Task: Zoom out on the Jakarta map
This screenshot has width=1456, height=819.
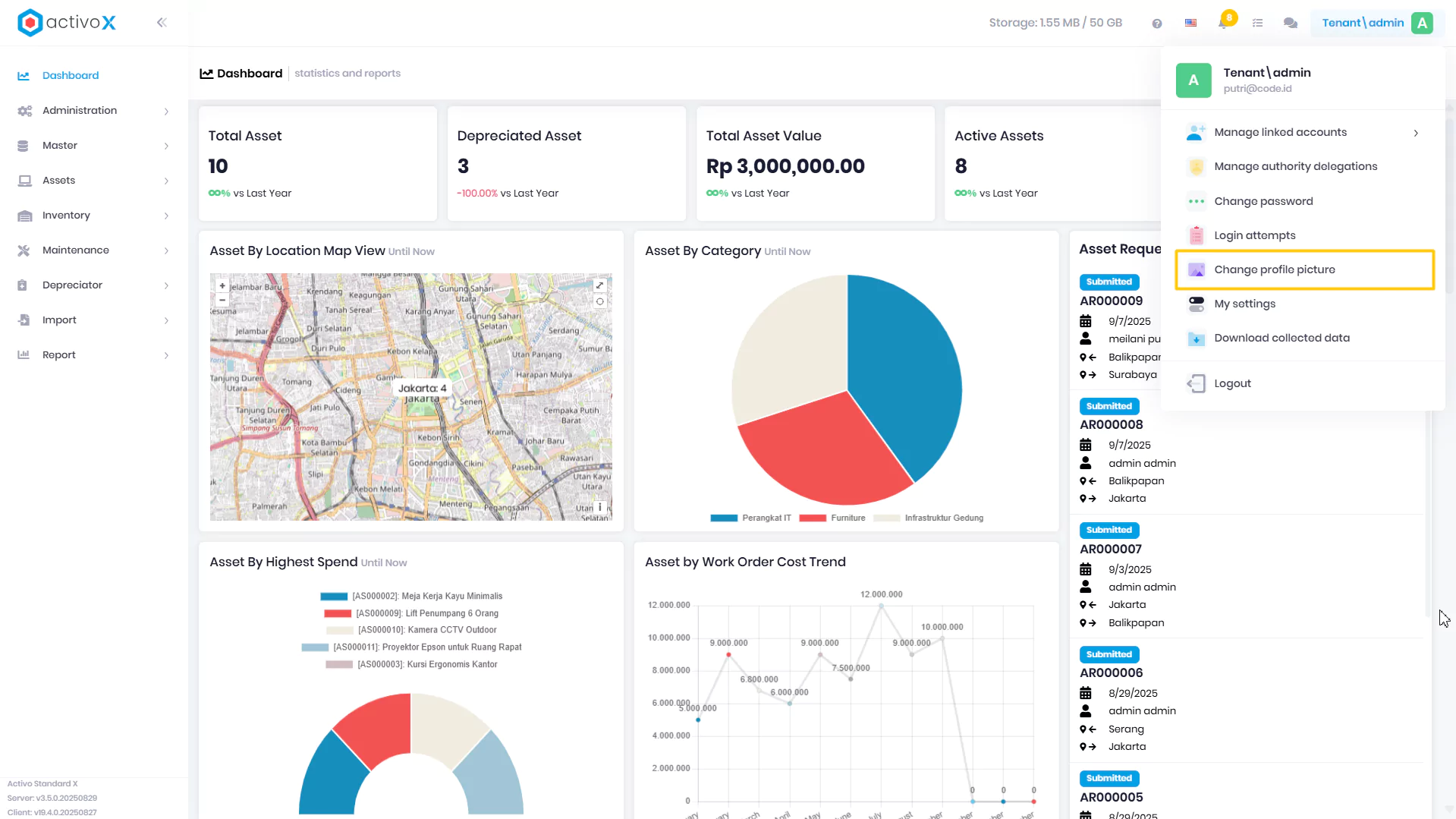Action: [222, 300]
